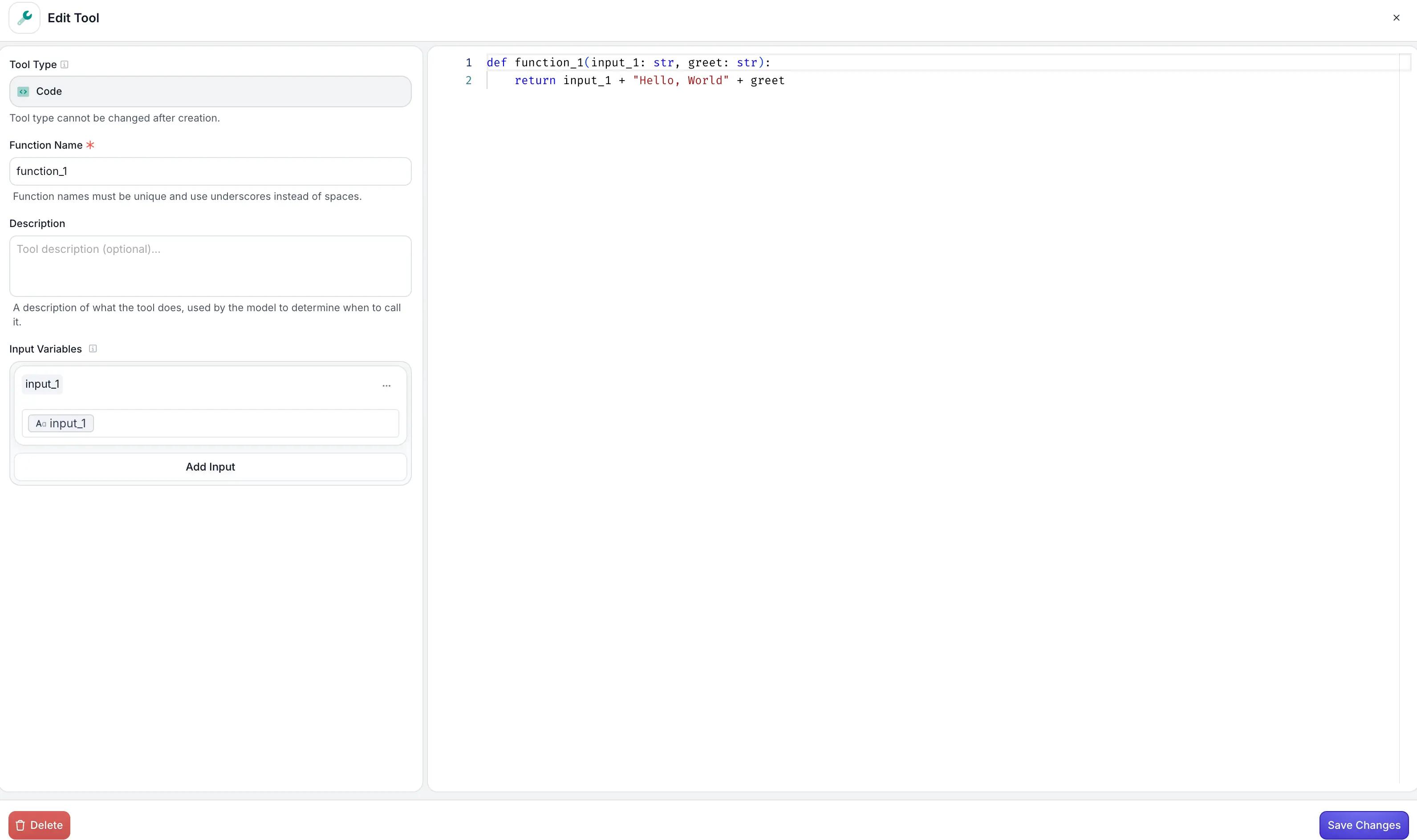Click the code icon in Tool Type field
The width and height of the screenshot is (1417, 840).
(x=23, y=92)
